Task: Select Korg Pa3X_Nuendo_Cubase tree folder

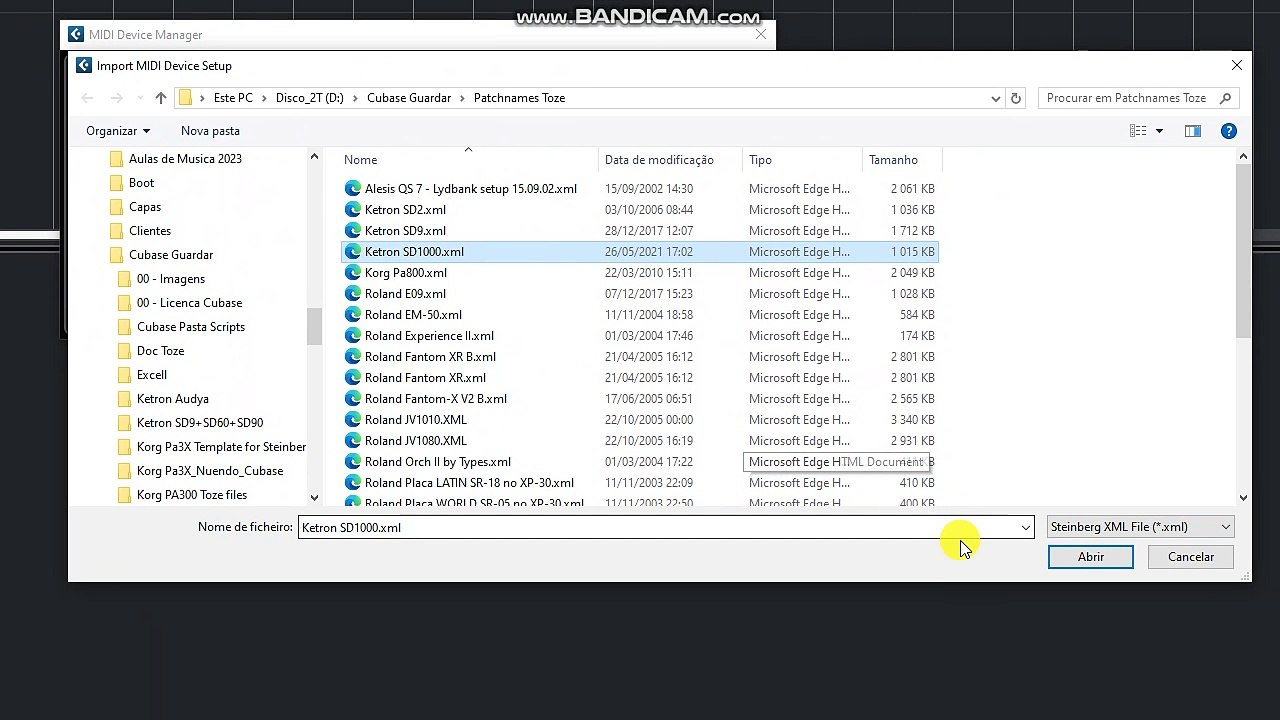Action: [x=210, y=471]
